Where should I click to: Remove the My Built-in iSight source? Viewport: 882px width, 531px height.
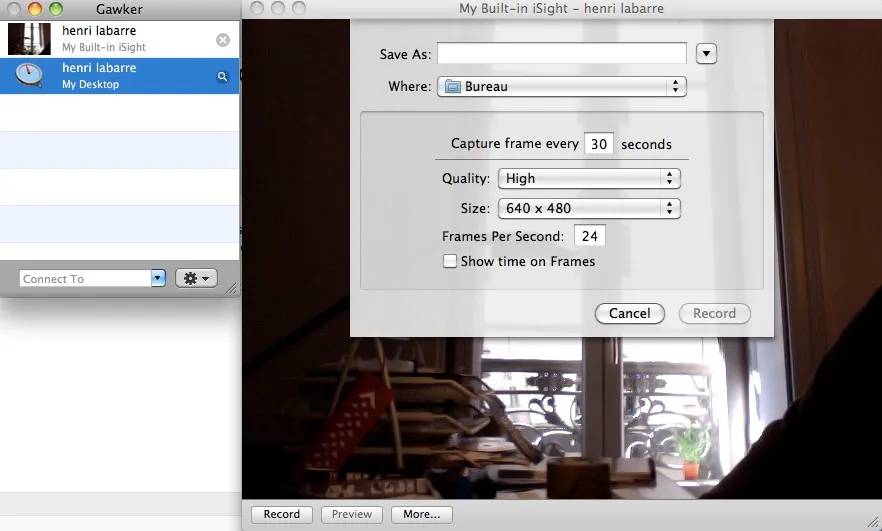click(223, 40)
